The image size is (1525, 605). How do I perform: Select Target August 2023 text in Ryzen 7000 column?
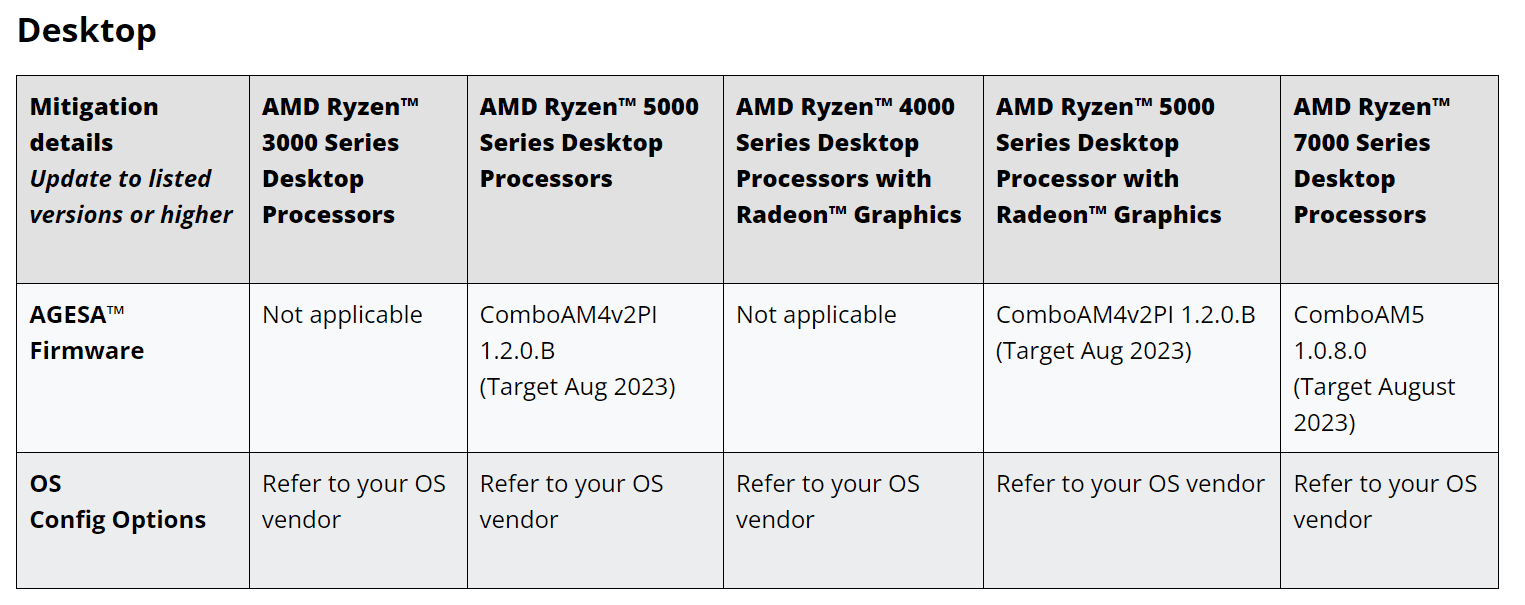click(x=1374, y=405)
